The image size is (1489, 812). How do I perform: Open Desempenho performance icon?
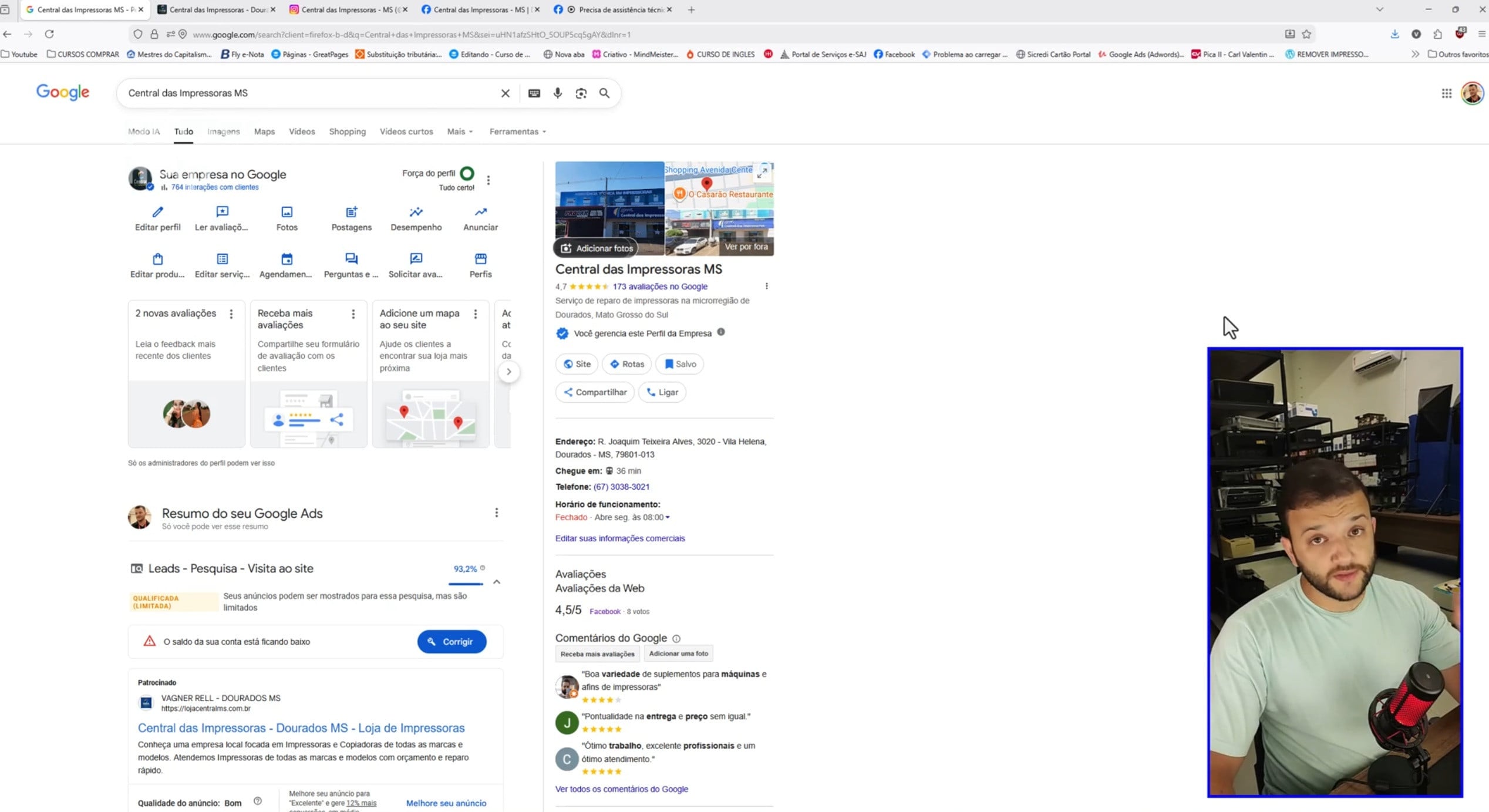416,212
